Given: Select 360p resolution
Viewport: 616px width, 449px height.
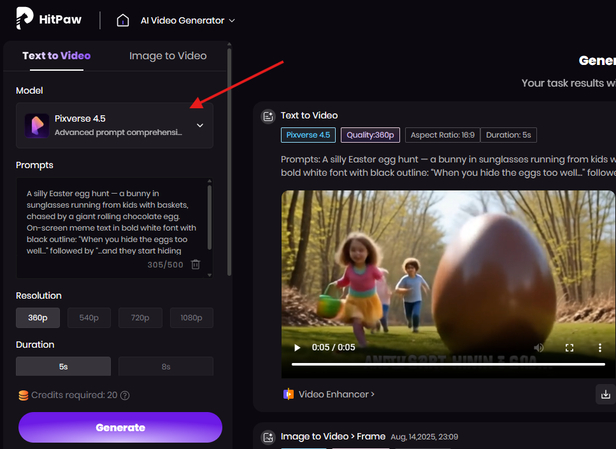Looking at the screenshot, I should 38,317.
